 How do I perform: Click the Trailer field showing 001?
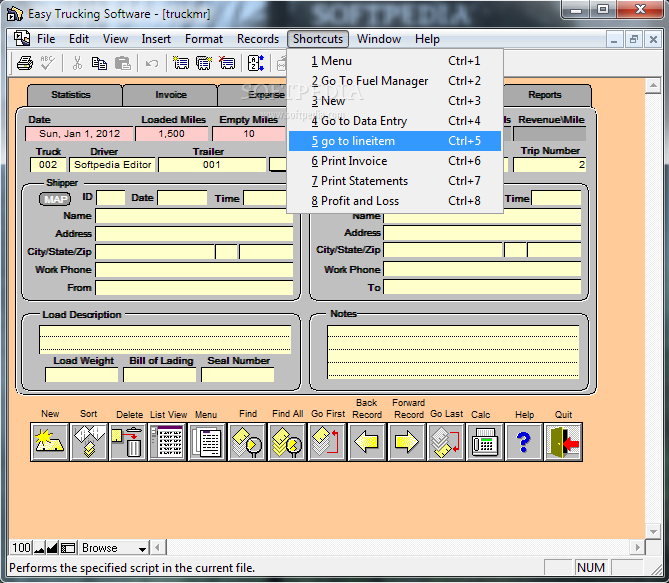point(212,165)
